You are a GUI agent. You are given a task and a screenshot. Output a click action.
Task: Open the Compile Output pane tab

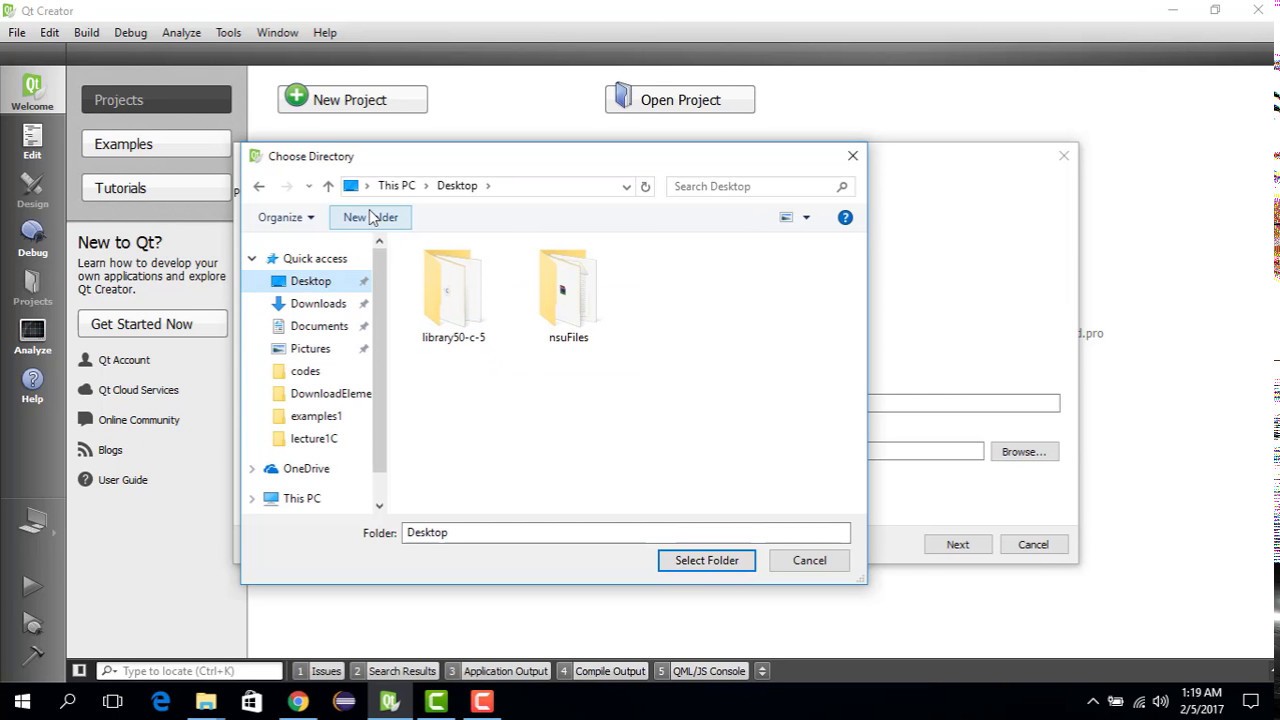602,671
